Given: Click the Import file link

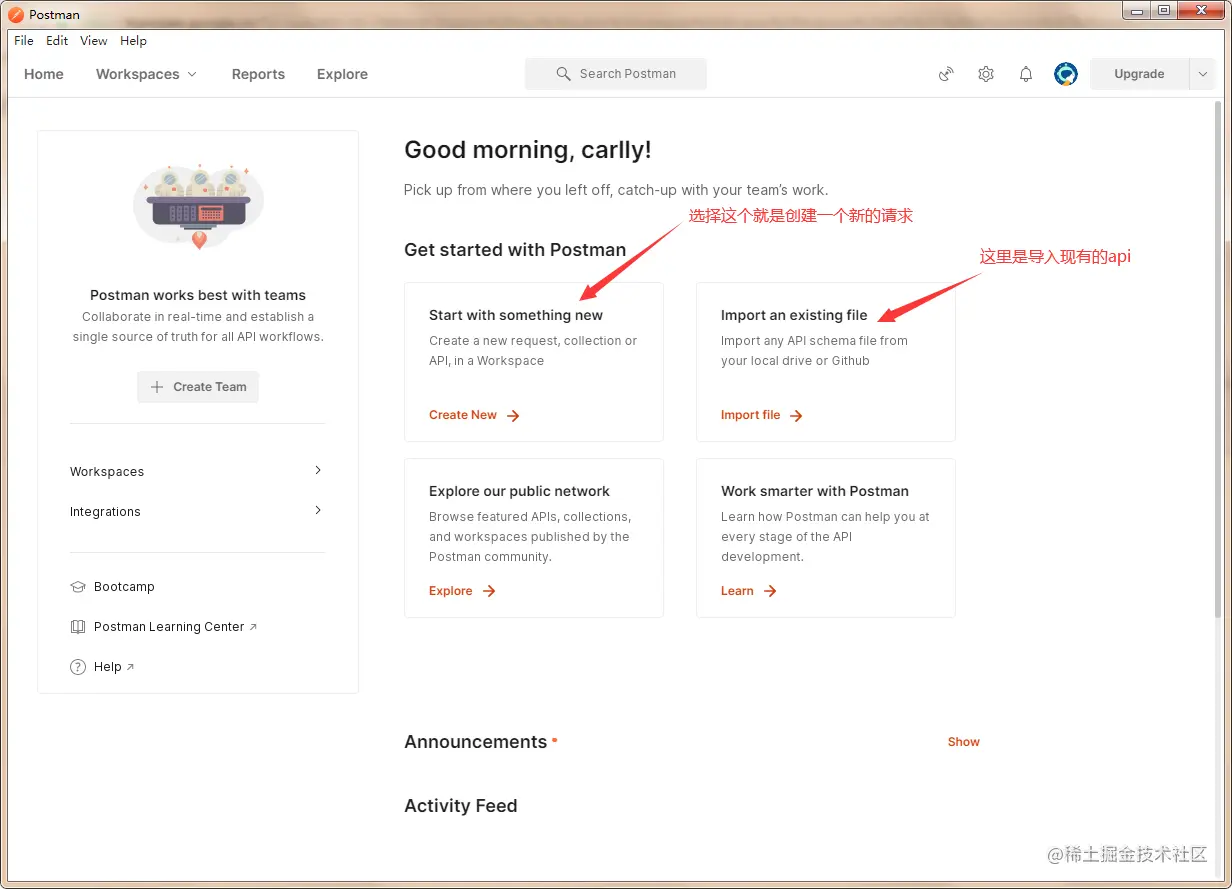Looking at the screenshot, I should click(x=750, y=415).
